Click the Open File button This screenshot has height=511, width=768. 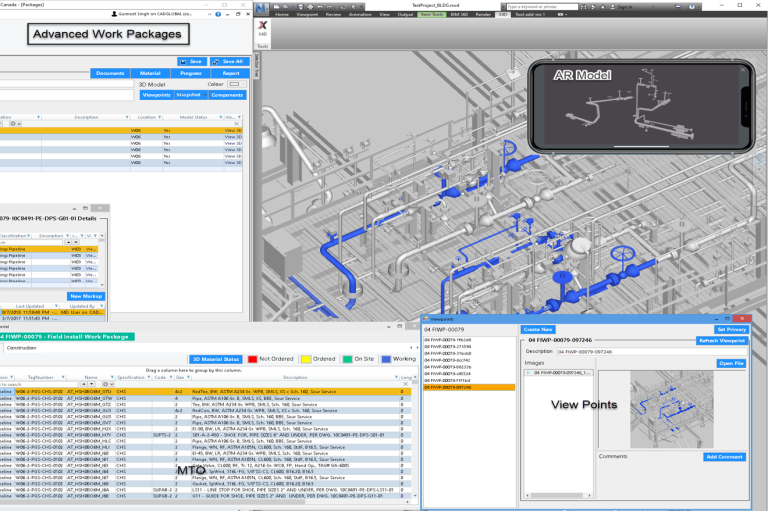731,363
